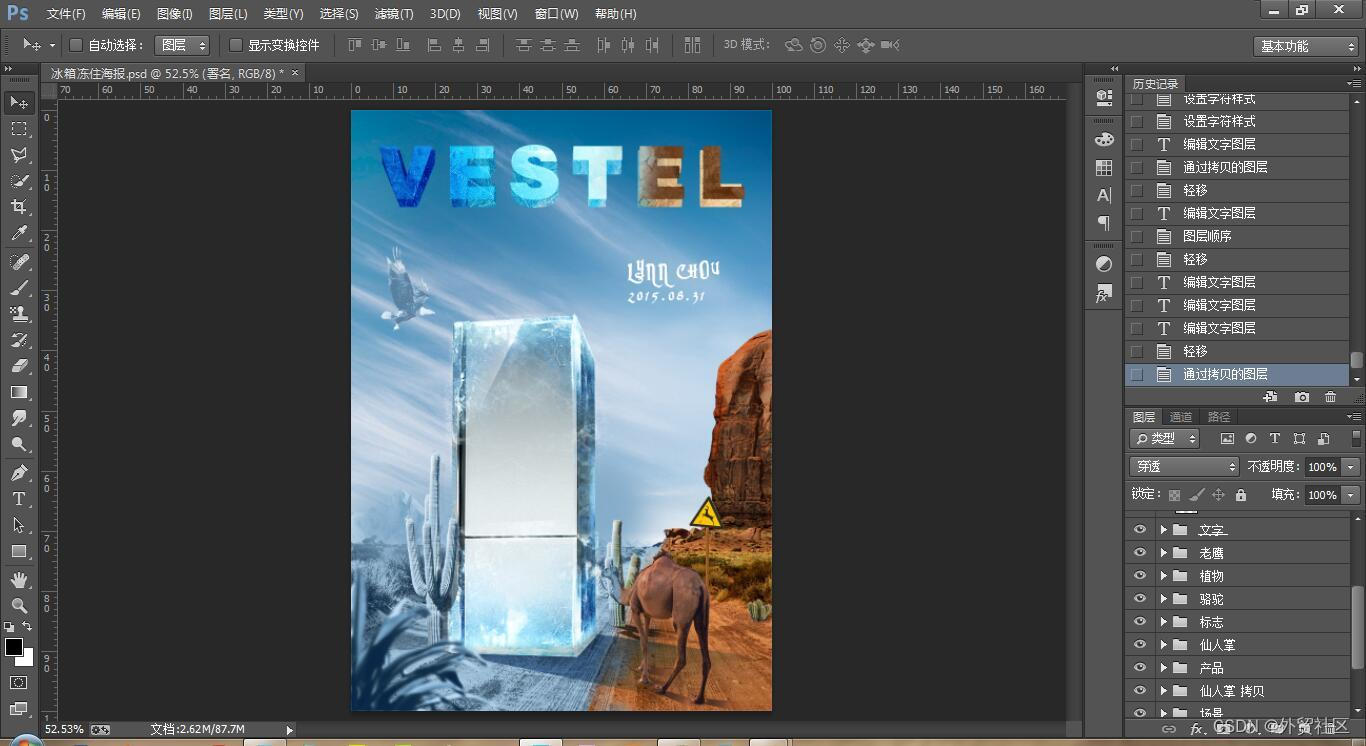Expand the 骆驼 layer group
This screenshot has height=746, width=1366.
tap(1163, 598)
